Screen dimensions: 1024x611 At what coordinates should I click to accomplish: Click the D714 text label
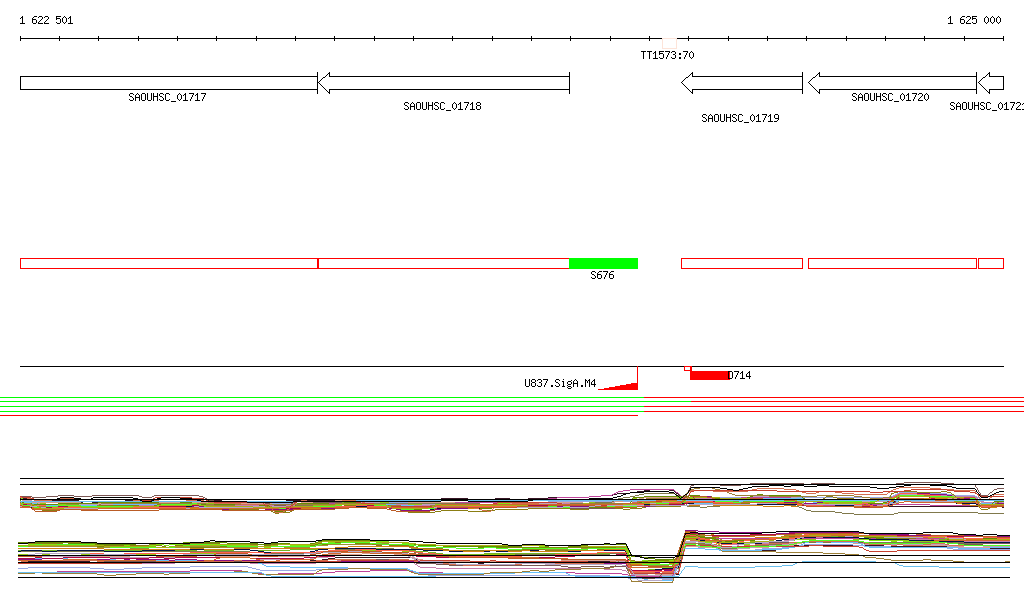click(x=740, y=376)
